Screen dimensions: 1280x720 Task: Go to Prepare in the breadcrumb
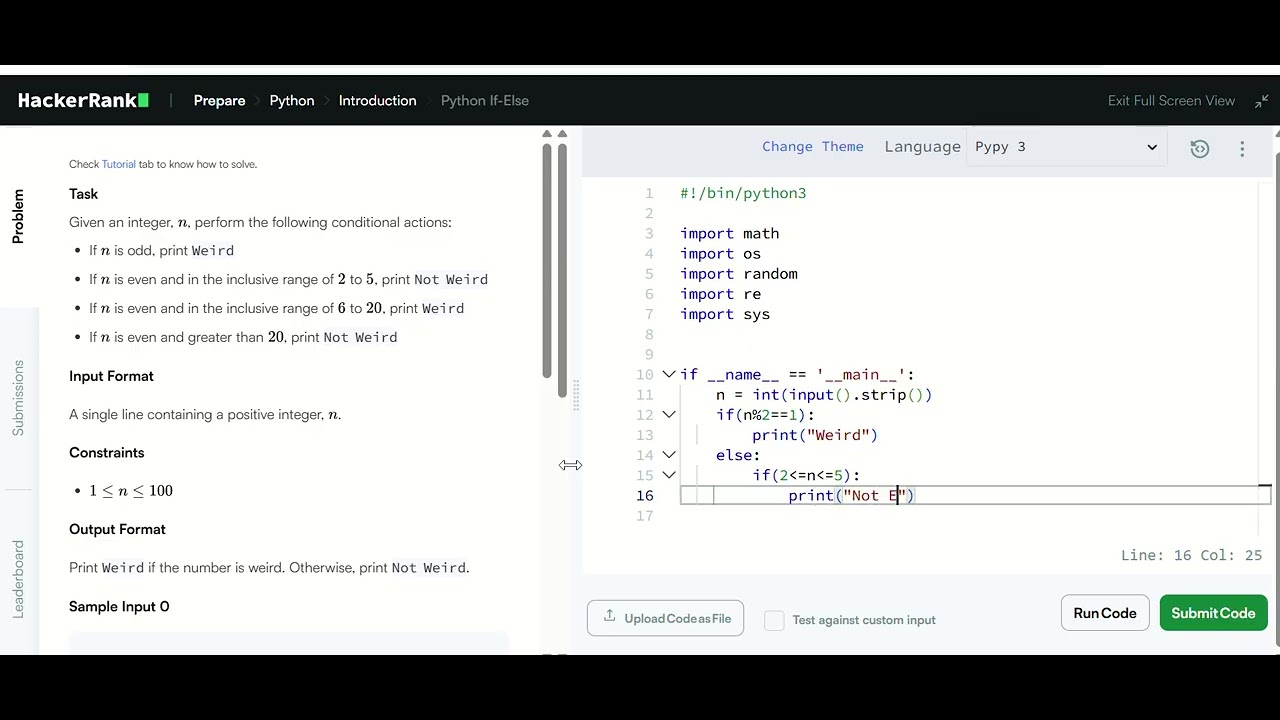(219, 100)
